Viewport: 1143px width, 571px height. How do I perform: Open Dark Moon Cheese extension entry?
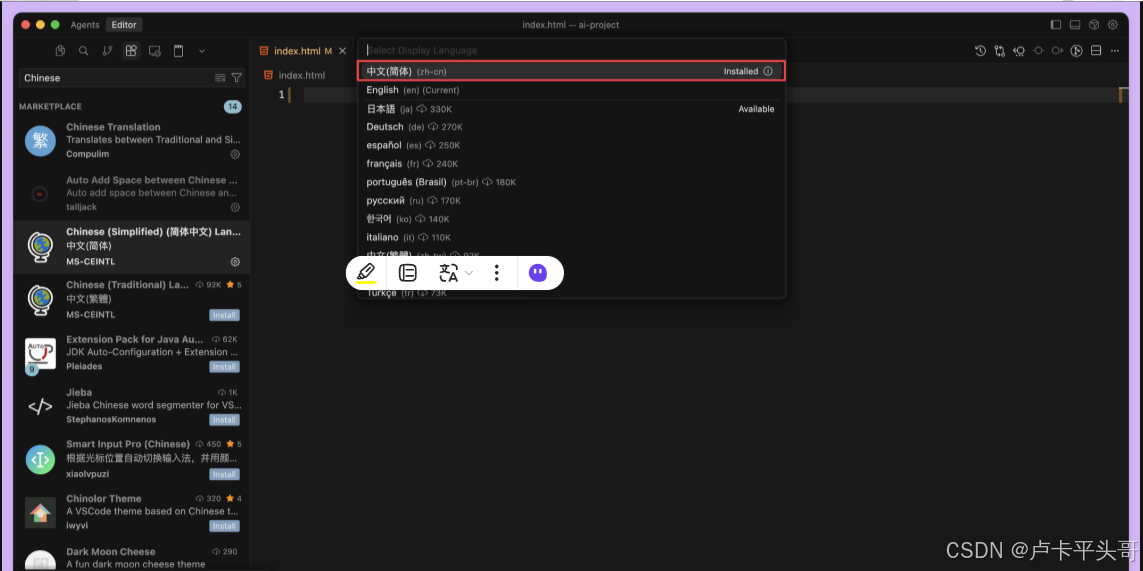click(x=131, y=557)
